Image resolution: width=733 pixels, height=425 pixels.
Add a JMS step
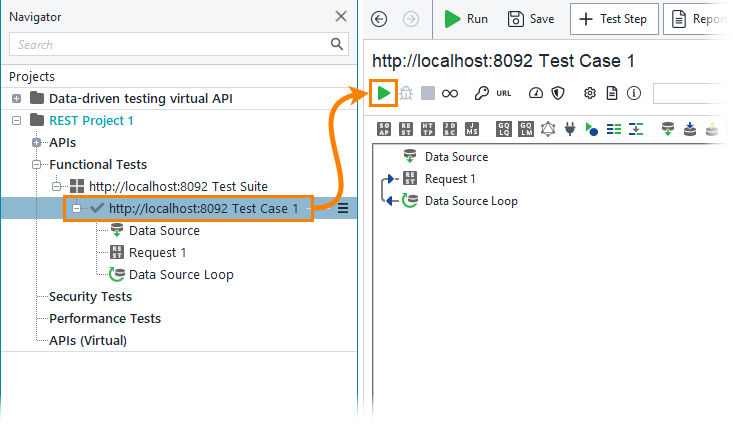click(472, 129)
